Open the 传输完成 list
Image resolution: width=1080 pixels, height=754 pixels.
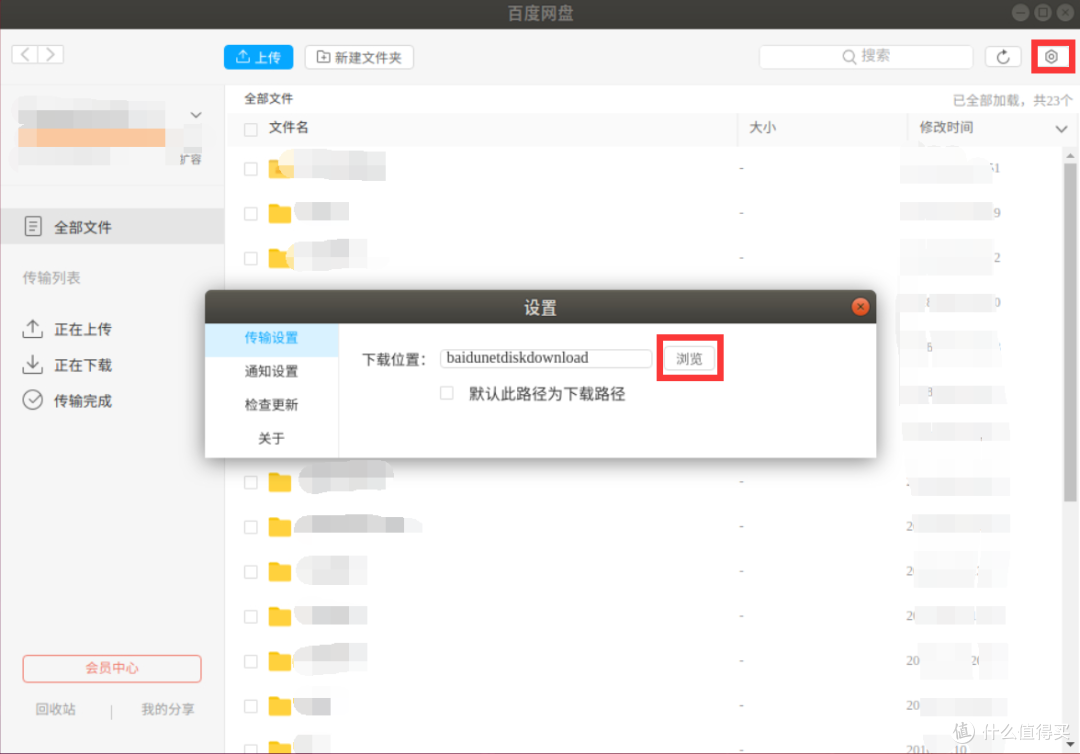(68, 401)
